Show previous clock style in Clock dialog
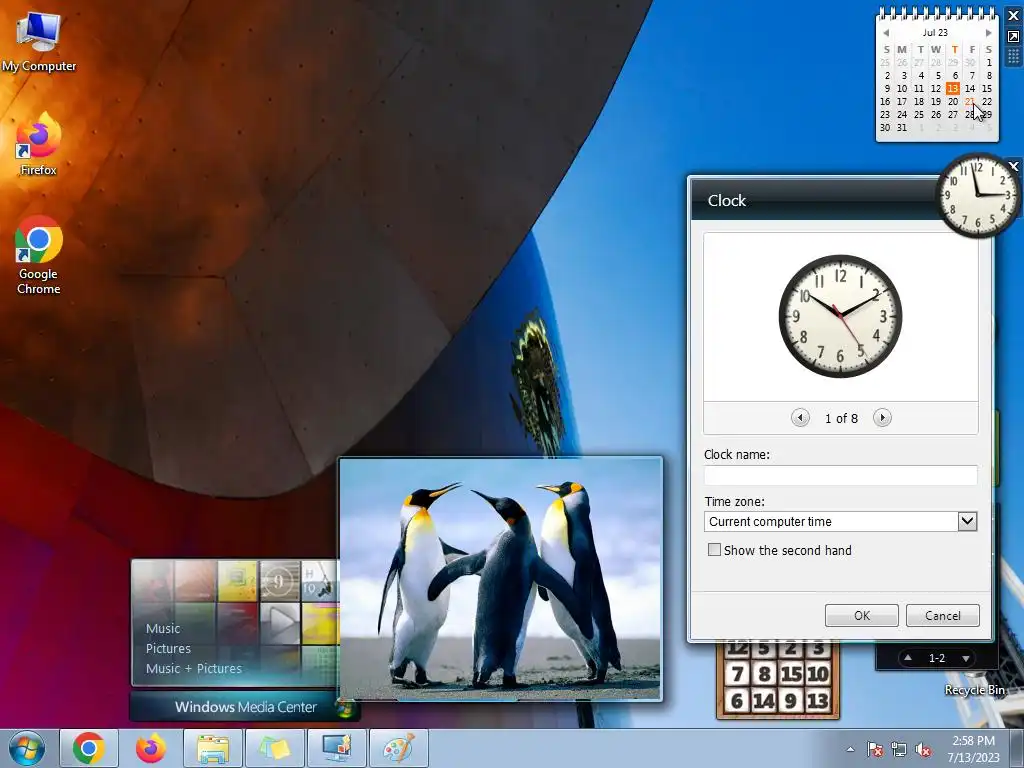1024x768 pixels. click(800, 417)
